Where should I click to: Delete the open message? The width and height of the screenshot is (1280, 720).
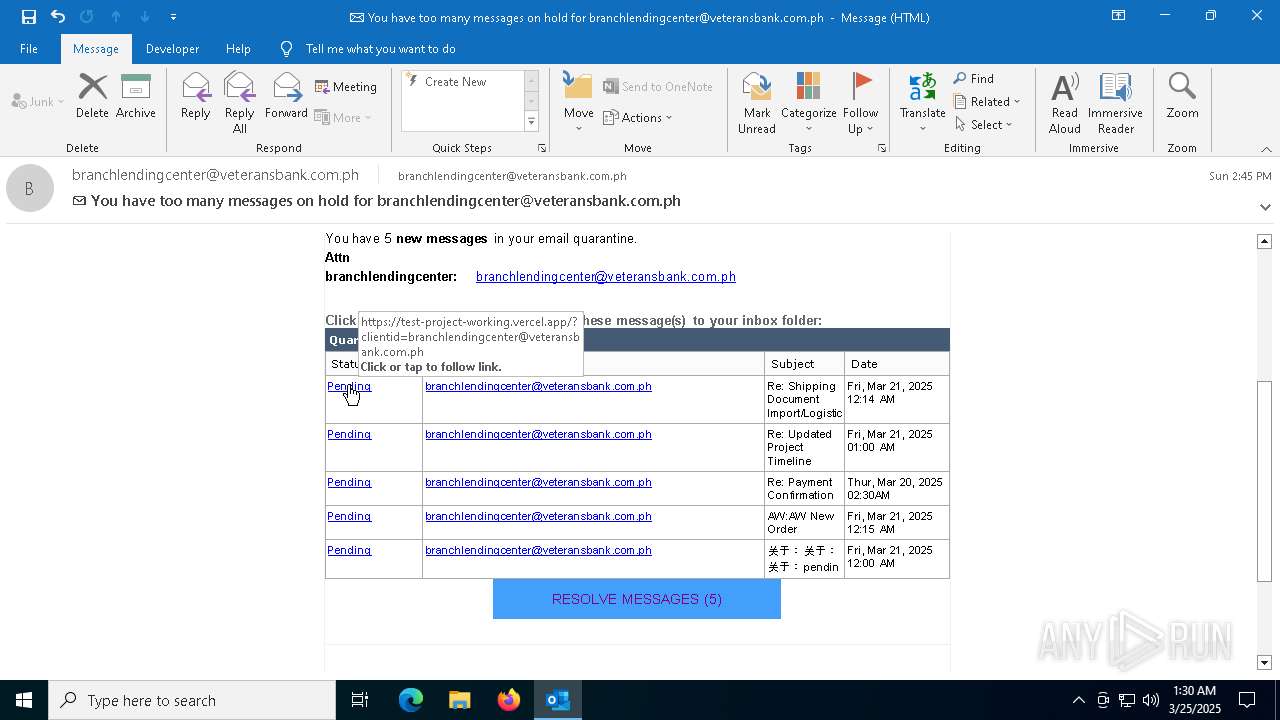(x=92, y=96)
